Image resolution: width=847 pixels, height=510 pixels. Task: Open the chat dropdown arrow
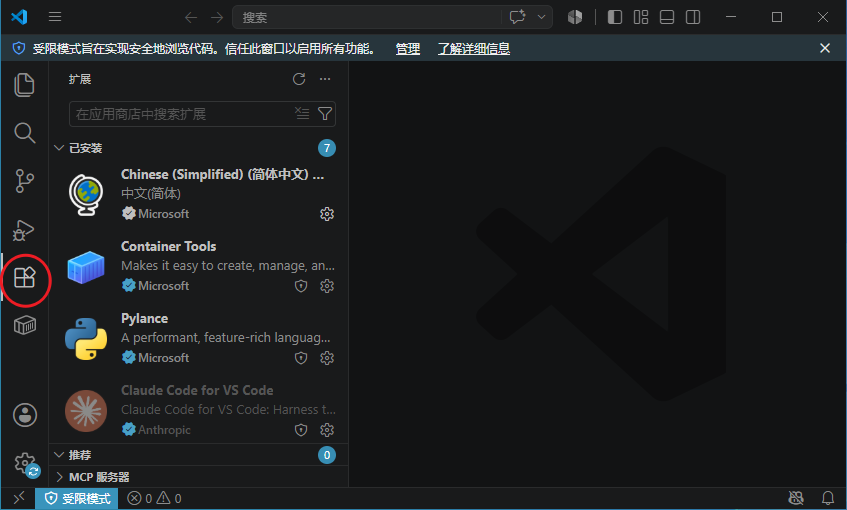click(x=541, y=17)
